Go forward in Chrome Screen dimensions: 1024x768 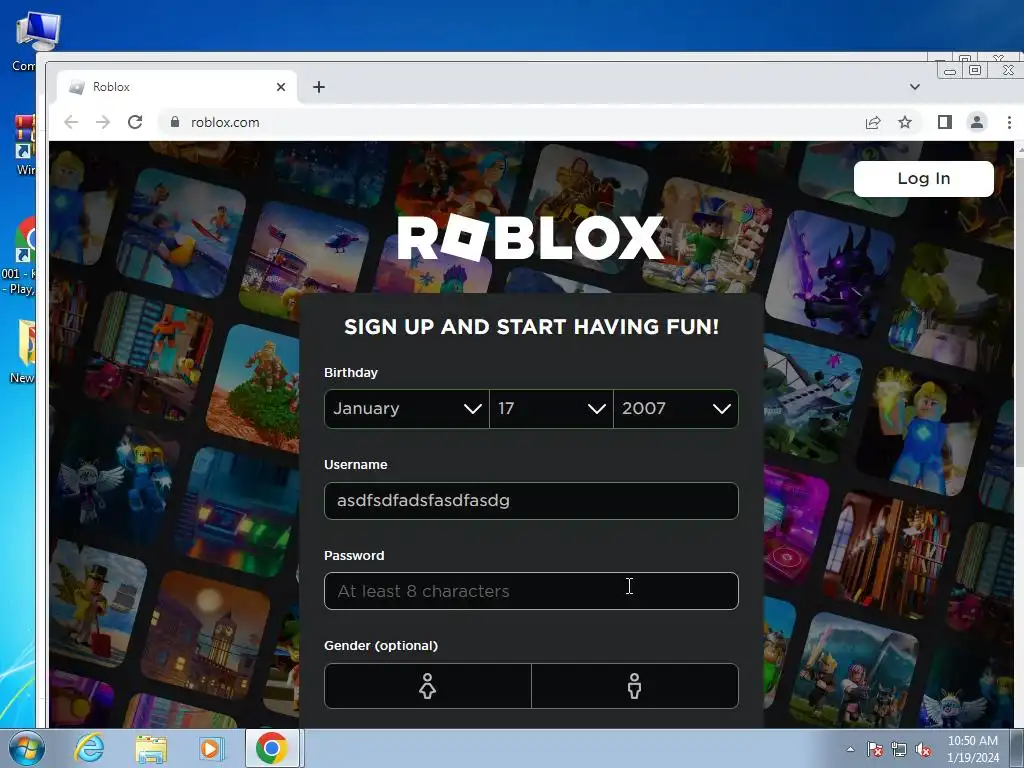point(103,122)
